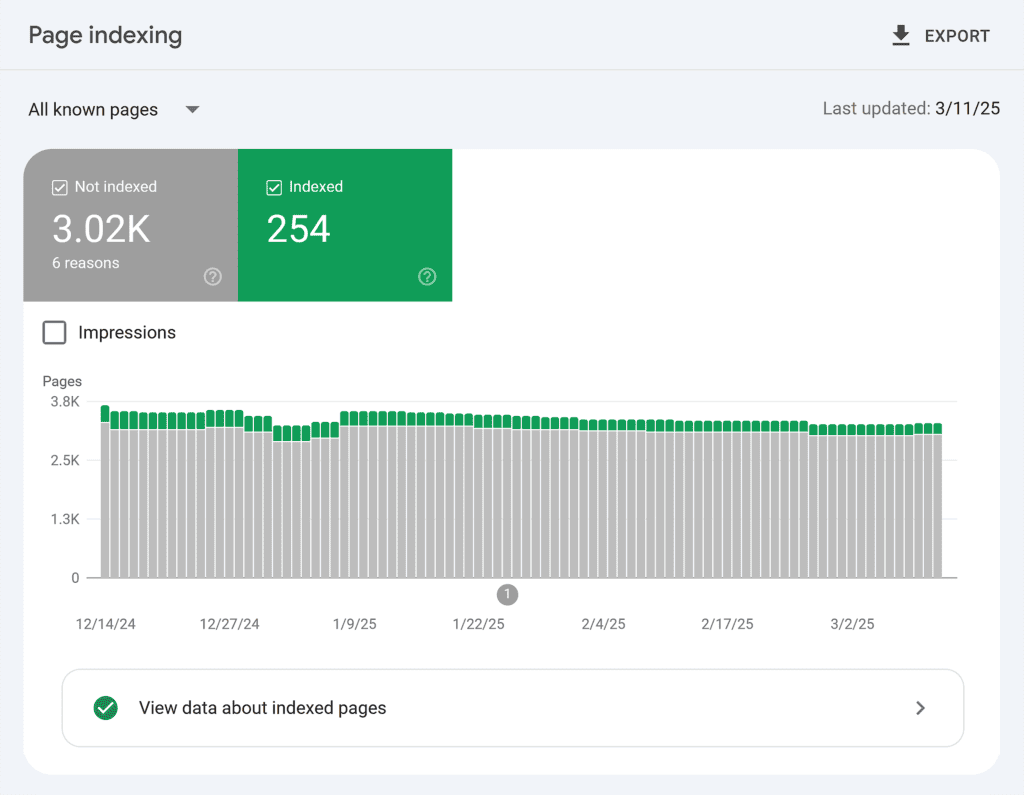Open the help tooltip on the Indexed card
The image size is (1024, 795).
click(426, 277)
